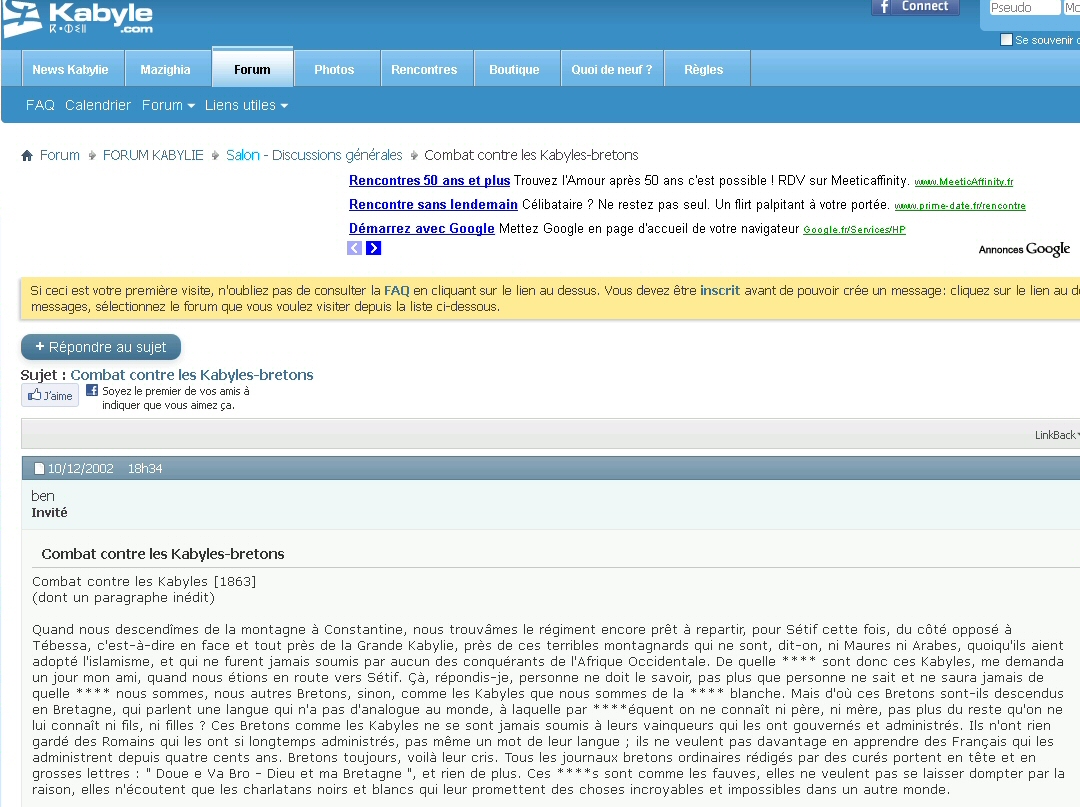Expand the Liens utiles dropdown

coord(246,105)
